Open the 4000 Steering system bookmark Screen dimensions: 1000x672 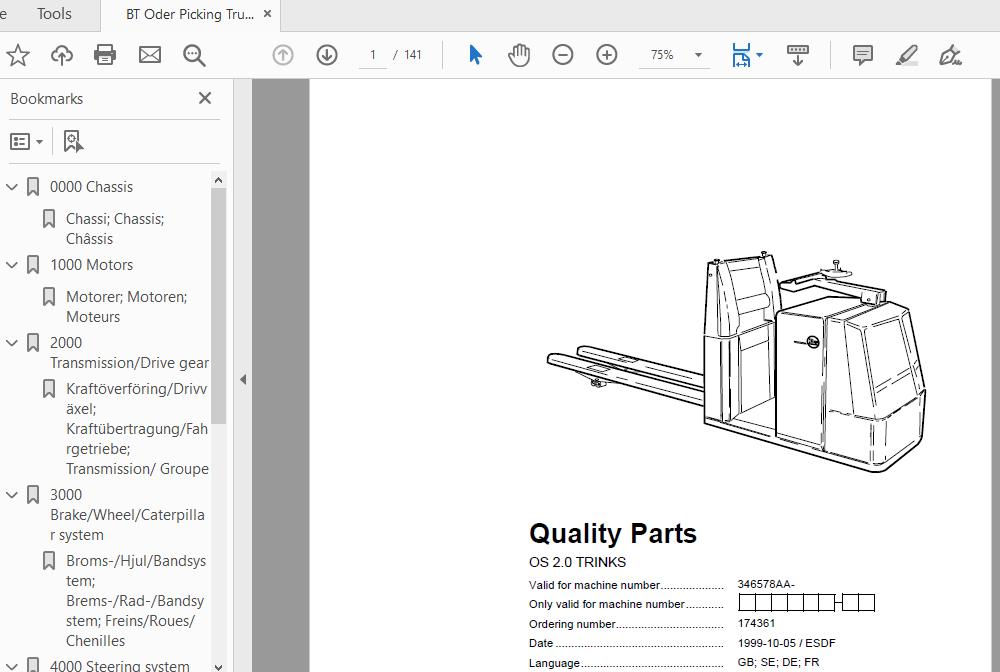[x=119, y=665]
